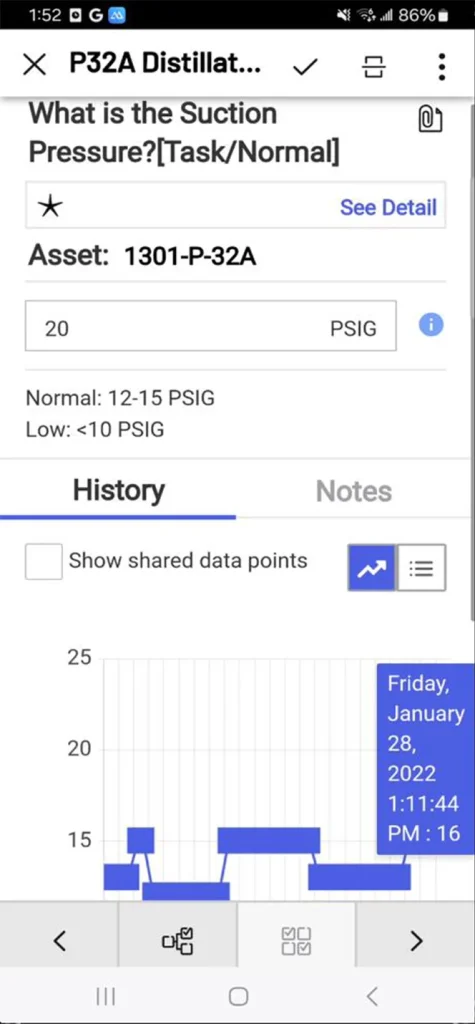475x1024 pixels.
Task: Select the trend chart view toggle
Action: click(x=371, y=568)
